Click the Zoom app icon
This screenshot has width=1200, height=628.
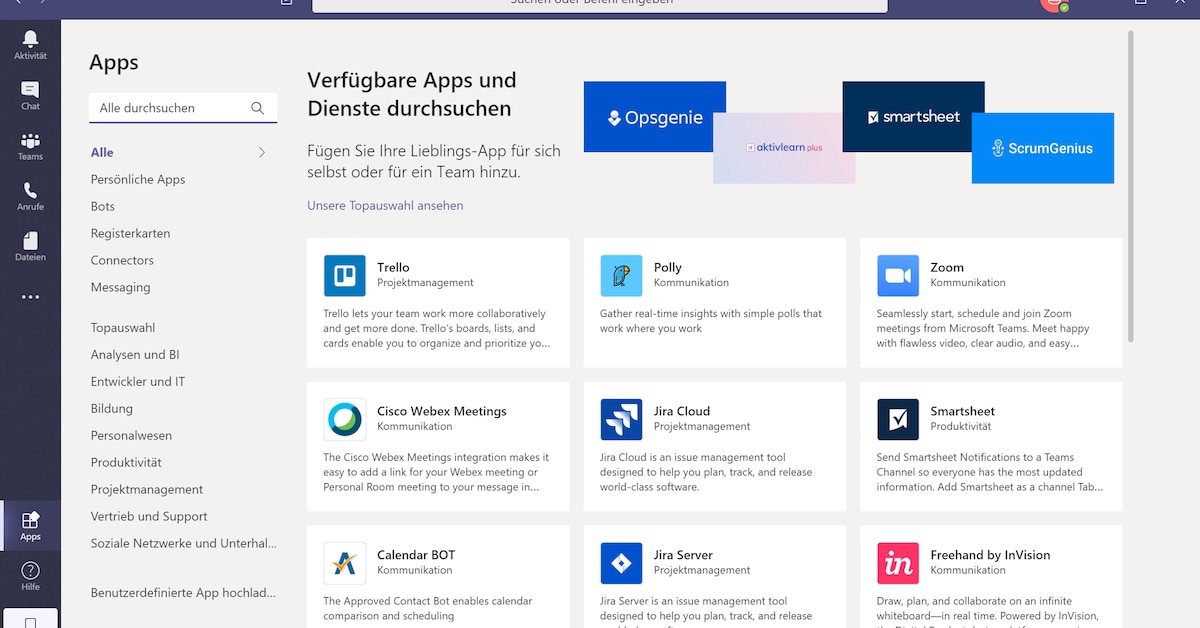pyautogui.click(x=898, y=276)
